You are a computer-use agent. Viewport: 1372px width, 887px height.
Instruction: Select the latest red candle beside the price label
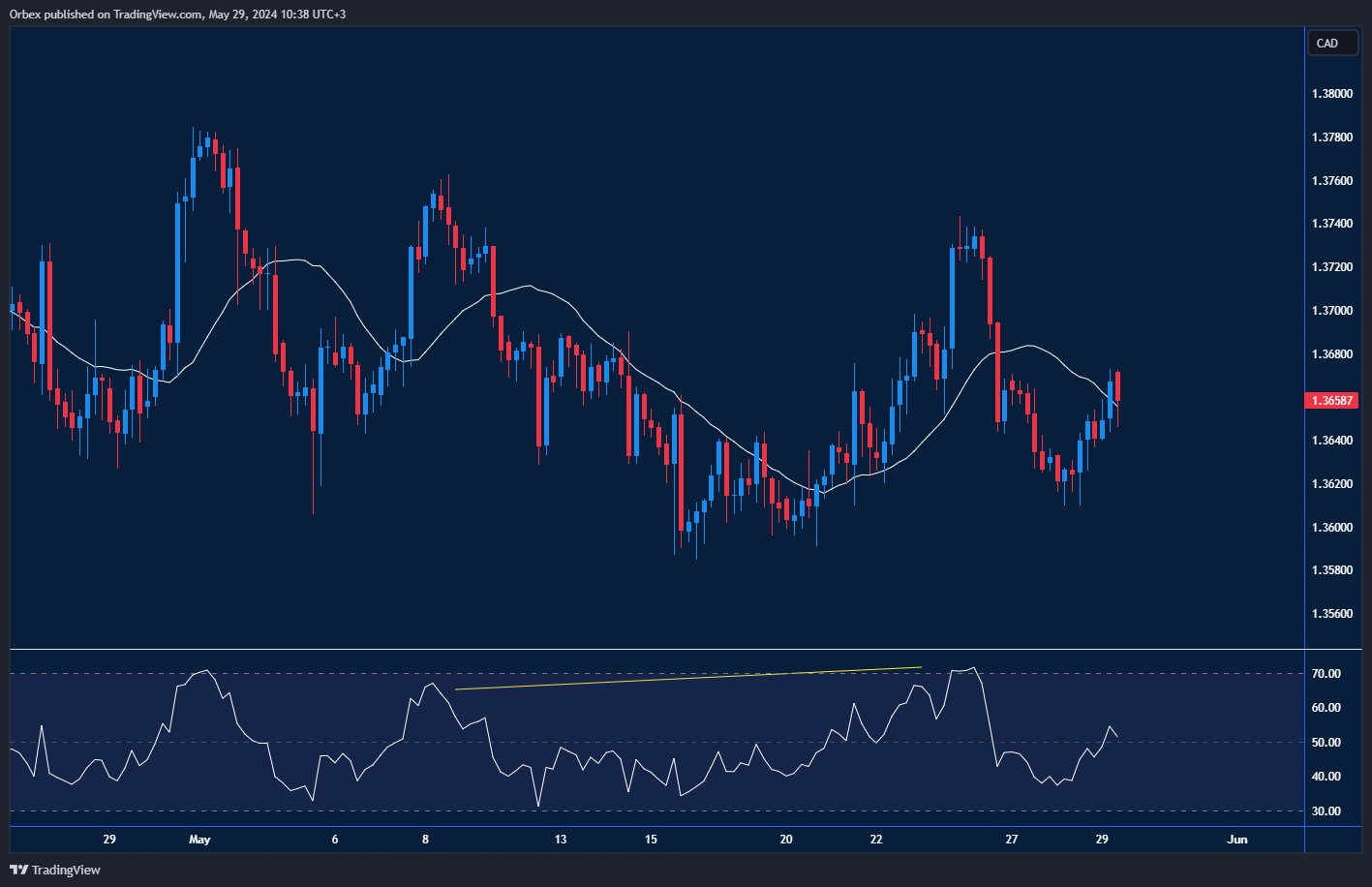[1118, 386]
